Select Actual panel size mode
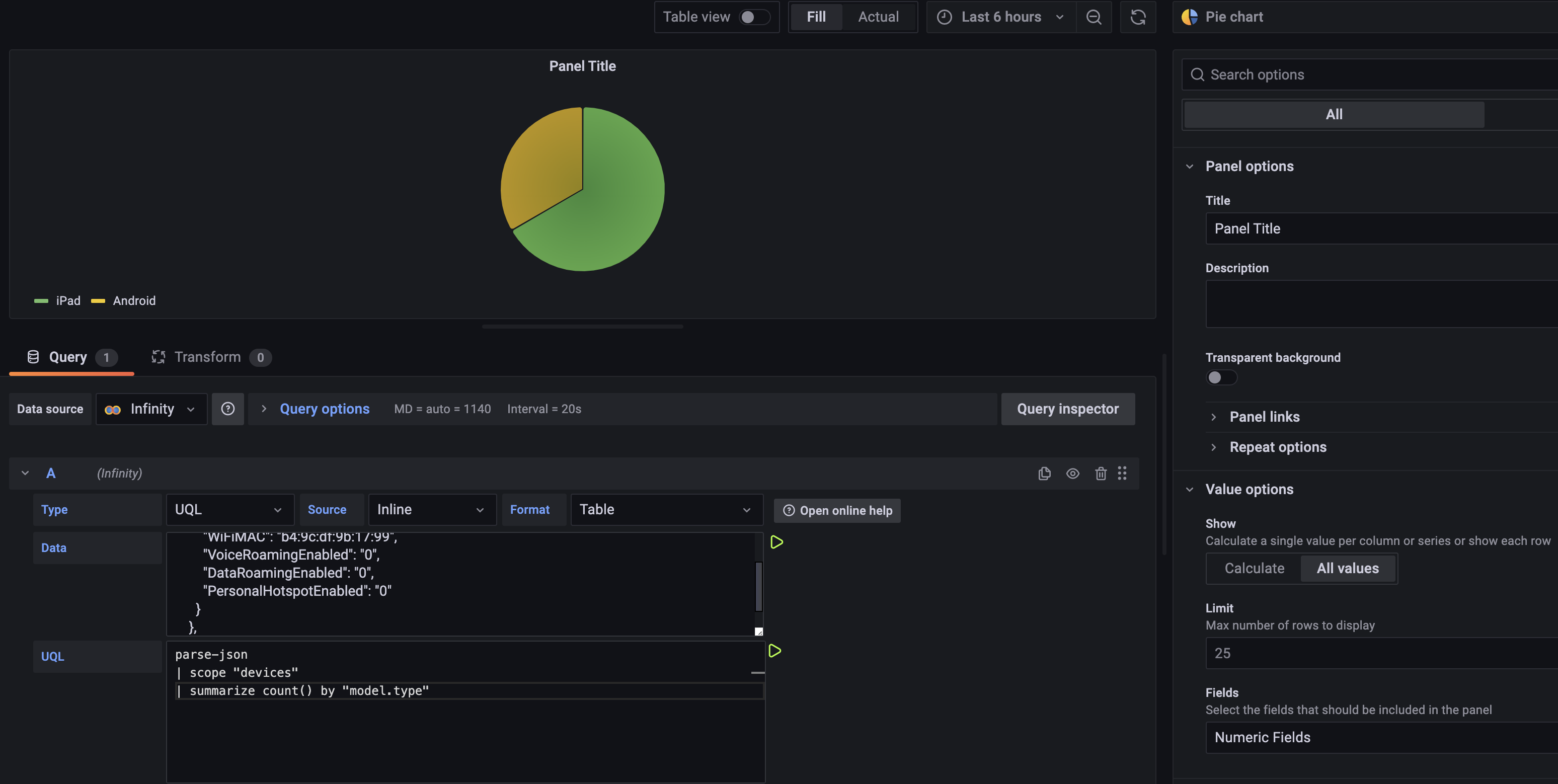Image resolution: width=1558 pixels, height=784 pixels. (878, 17)
